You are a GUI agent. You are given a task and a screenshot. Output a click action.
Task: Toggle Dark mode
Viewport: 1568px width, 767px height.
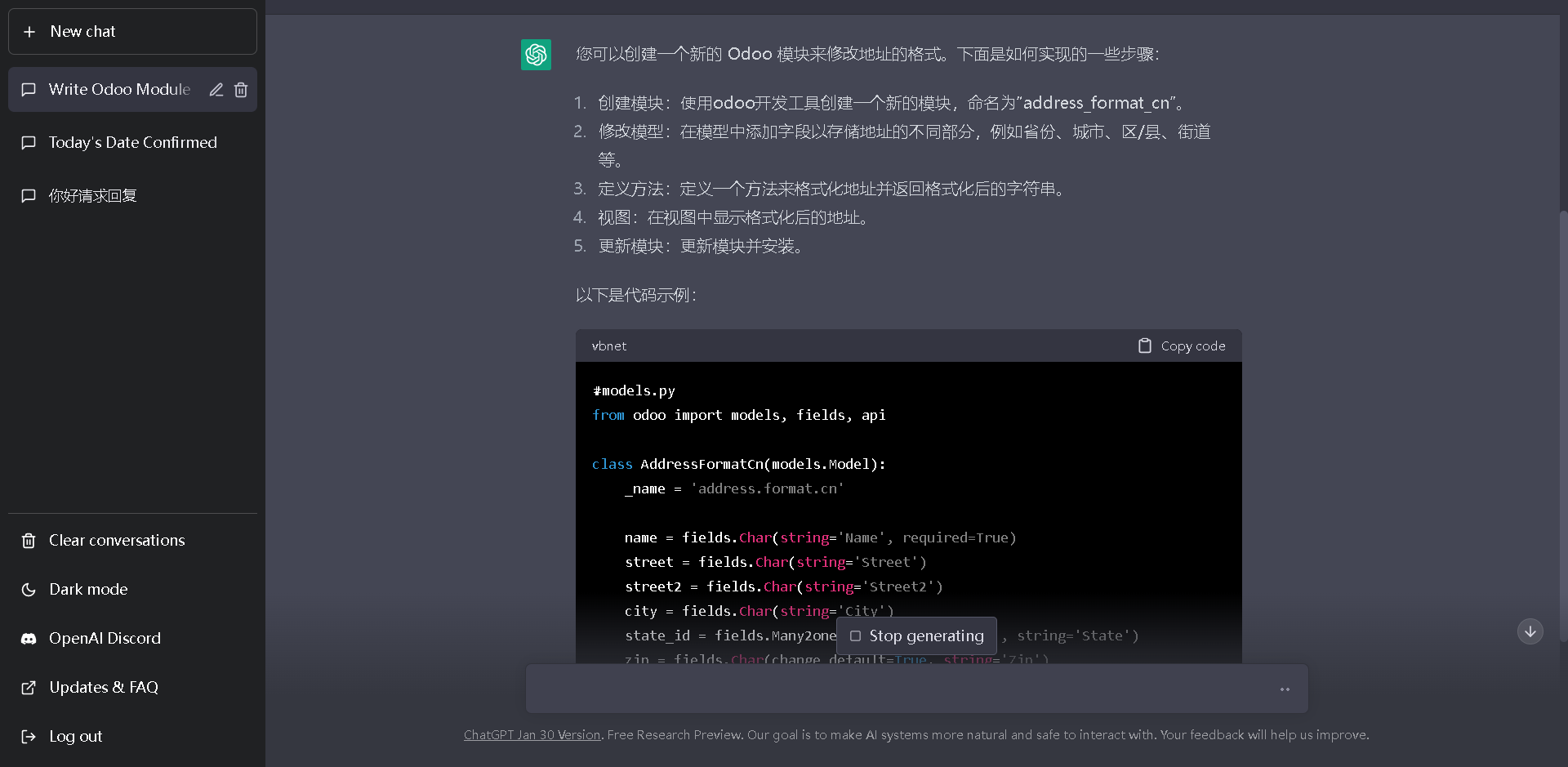tap(132, 590)
